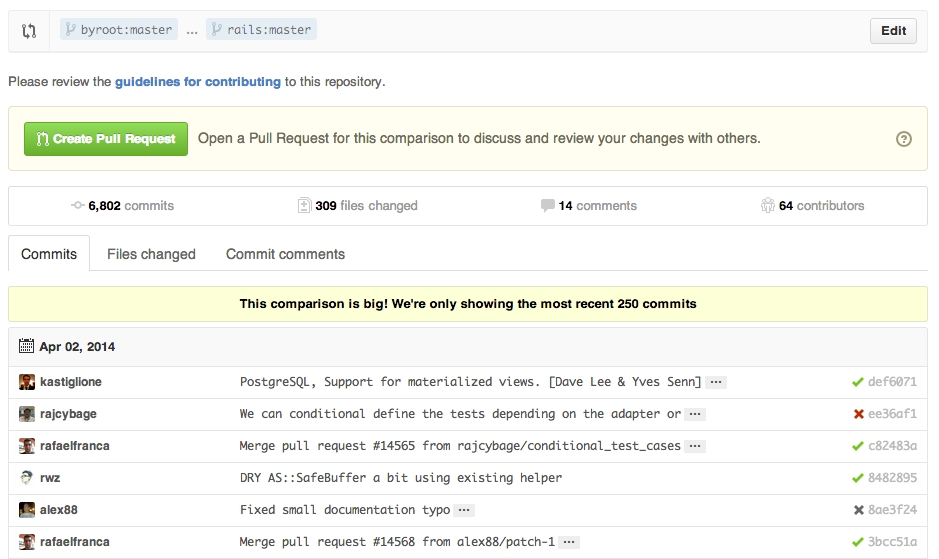Viewport: 939px width, 559px height.
Task: Open the Commit comments tab
Action: (285, 254)
